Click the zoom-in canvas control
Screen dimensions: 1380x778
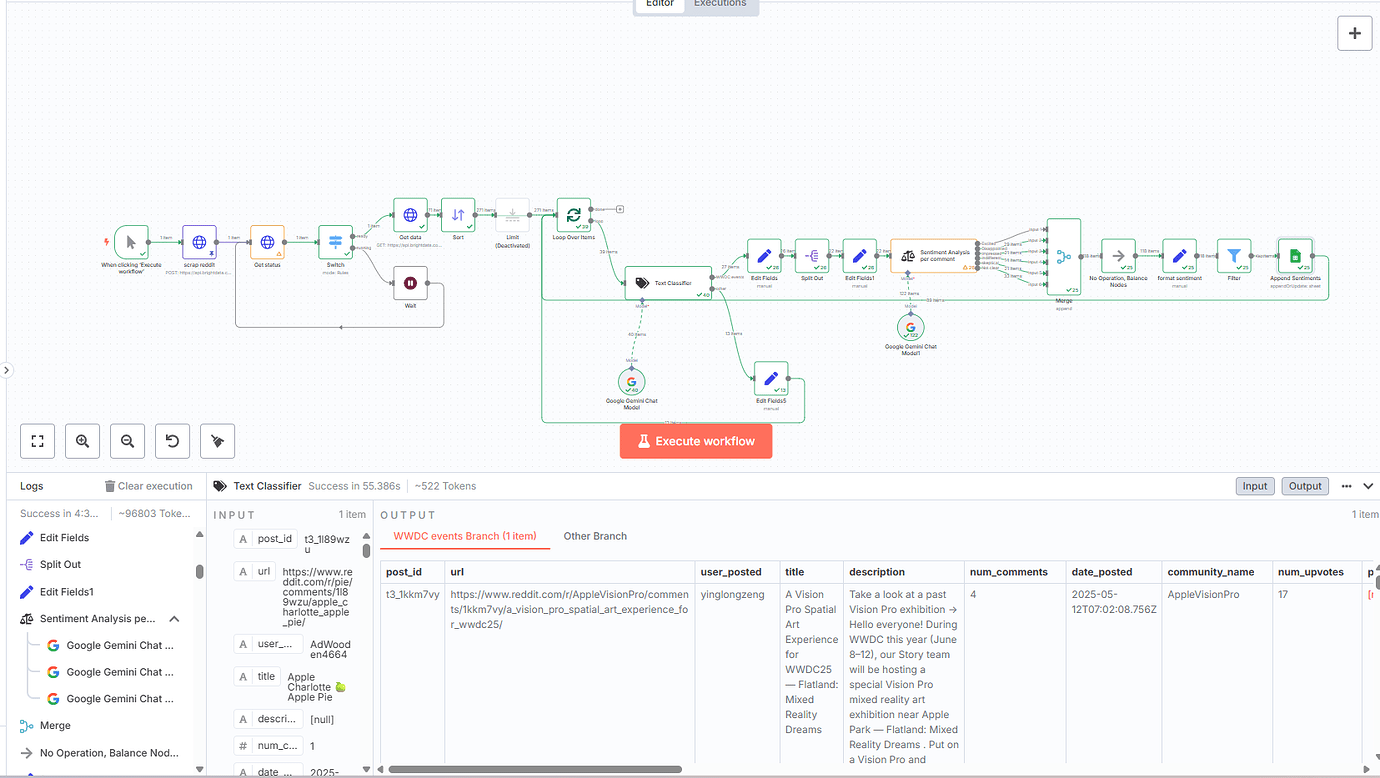[82, 440]
